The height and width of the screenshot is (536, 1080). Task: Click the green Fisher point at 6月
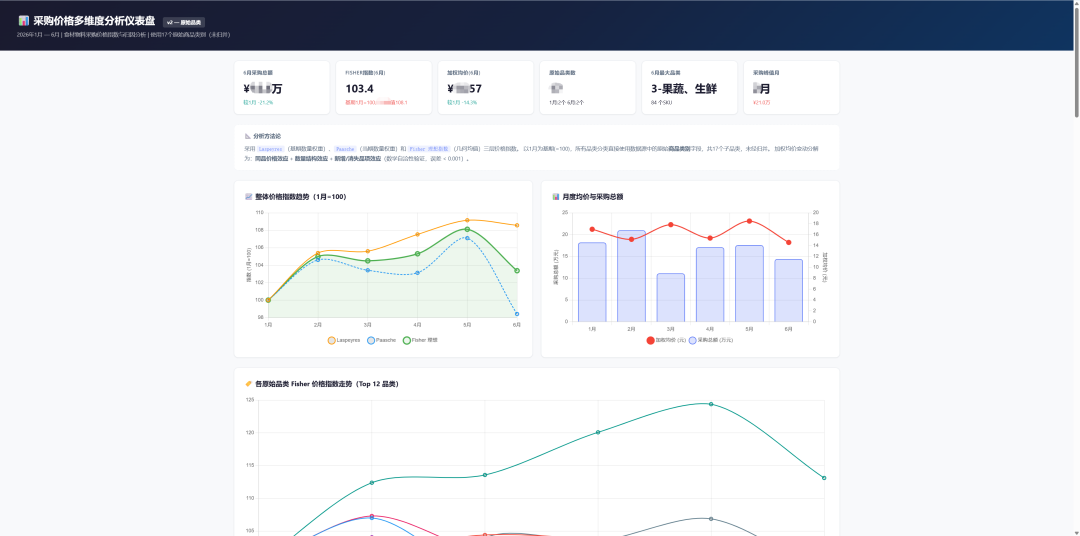click(517, 271)
